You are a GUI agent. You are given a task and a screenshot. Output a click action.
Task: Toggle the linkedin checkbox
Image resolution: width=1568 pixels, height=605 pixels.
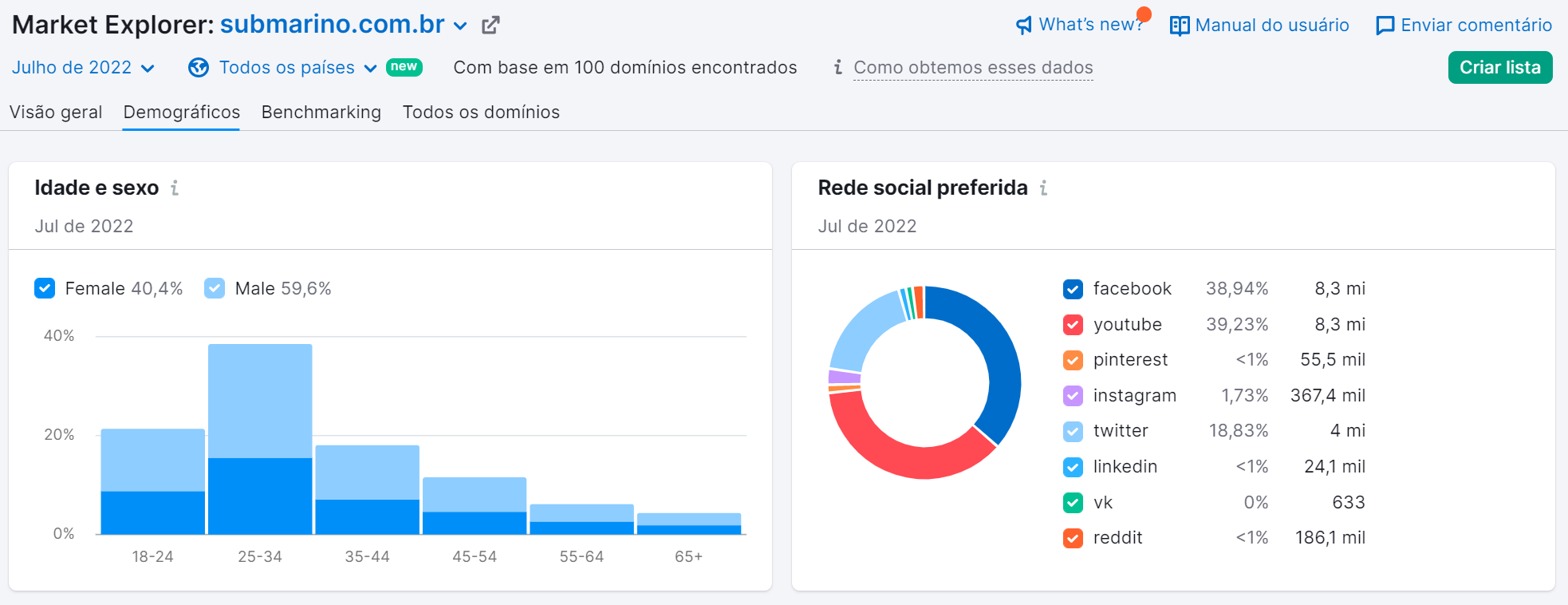[x=1073, y=467]
